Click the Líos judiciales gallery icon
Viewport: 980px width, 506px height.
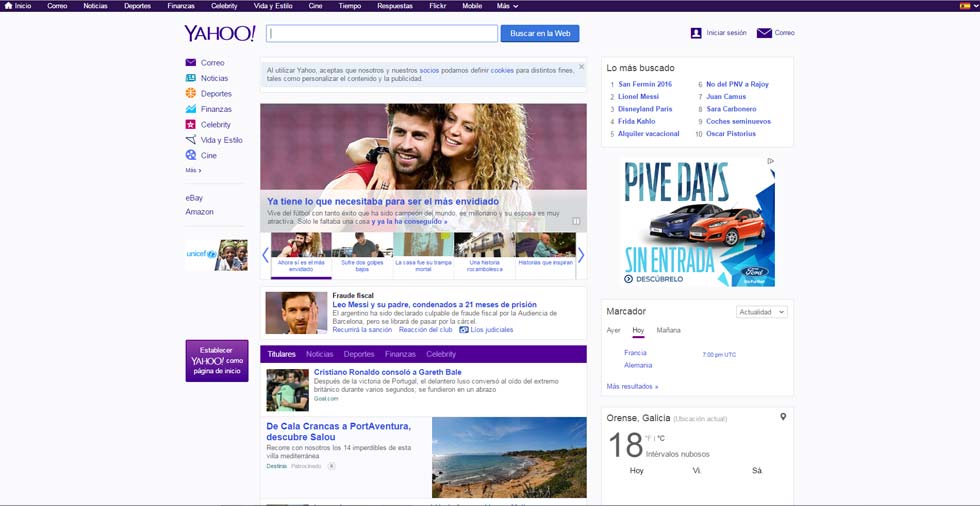(464, 330)
